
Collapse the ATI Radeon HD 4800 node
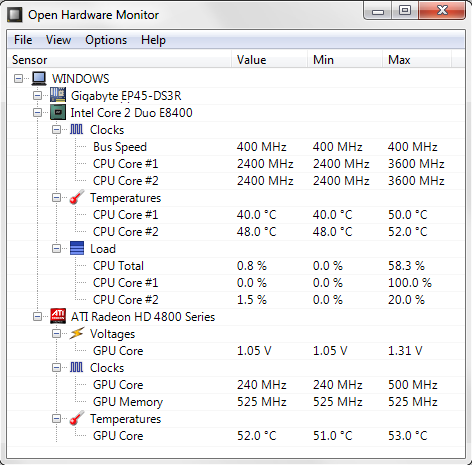click(x=37, y=316)
